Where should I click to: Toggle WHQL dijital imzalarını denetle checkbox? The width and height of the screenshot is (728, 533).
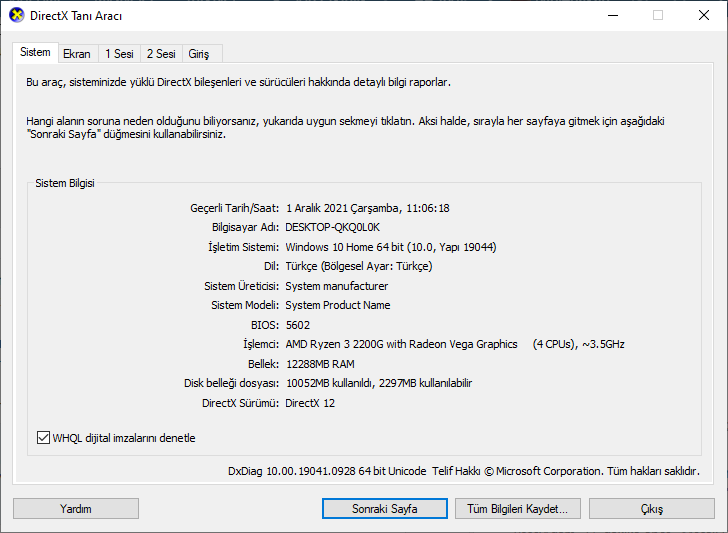43,438
